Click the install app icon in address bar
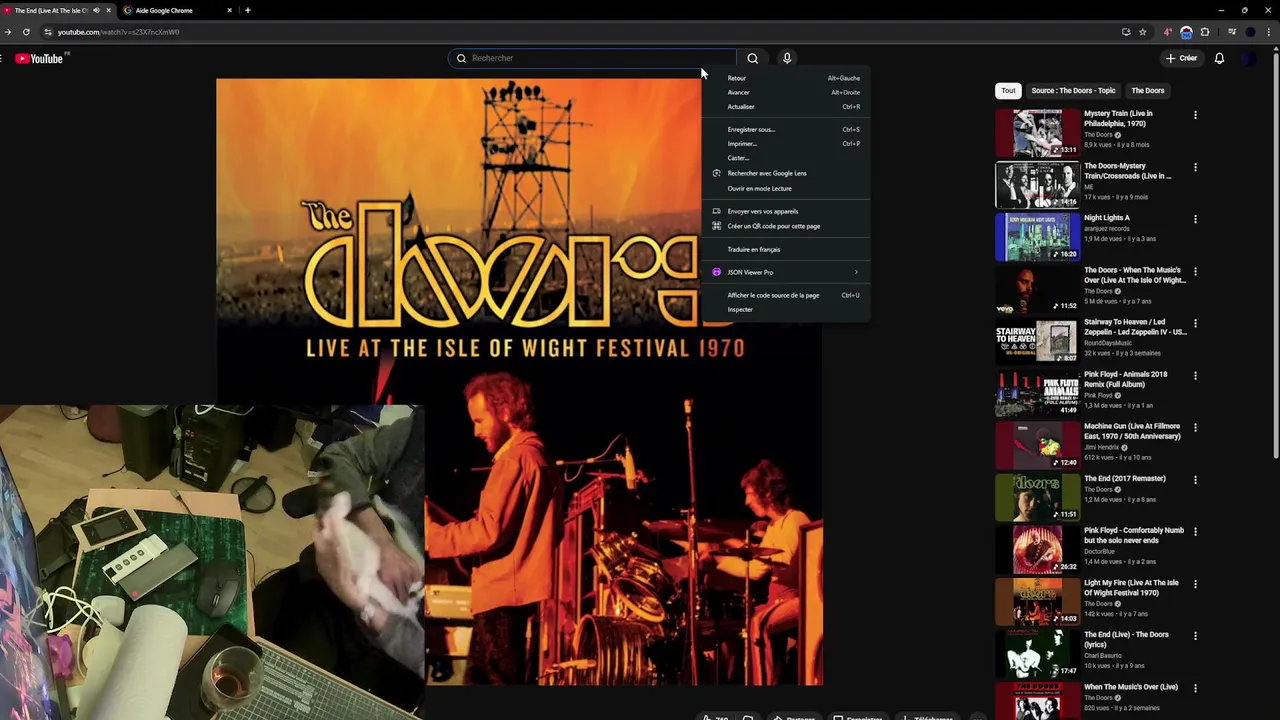The image size is (1280, 720). click(x=1126, y=32)
